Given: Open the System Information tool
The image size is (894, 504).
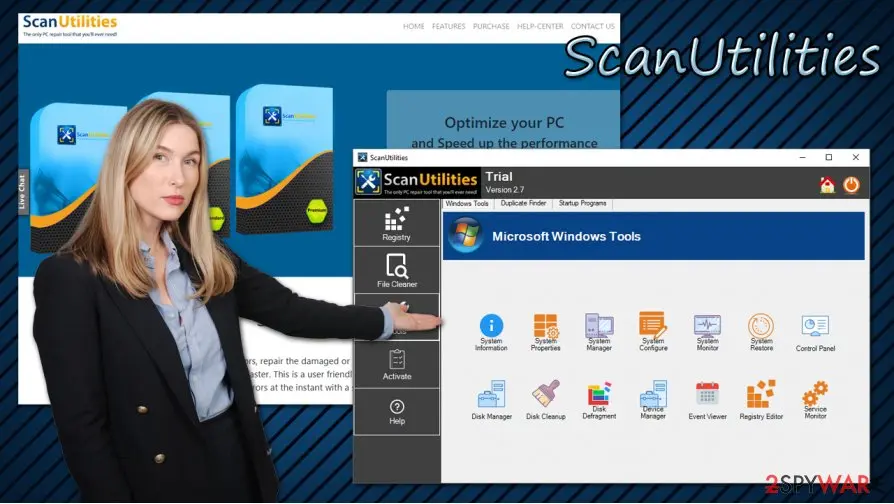Looking at the screenshot, I should coord(491,332).
